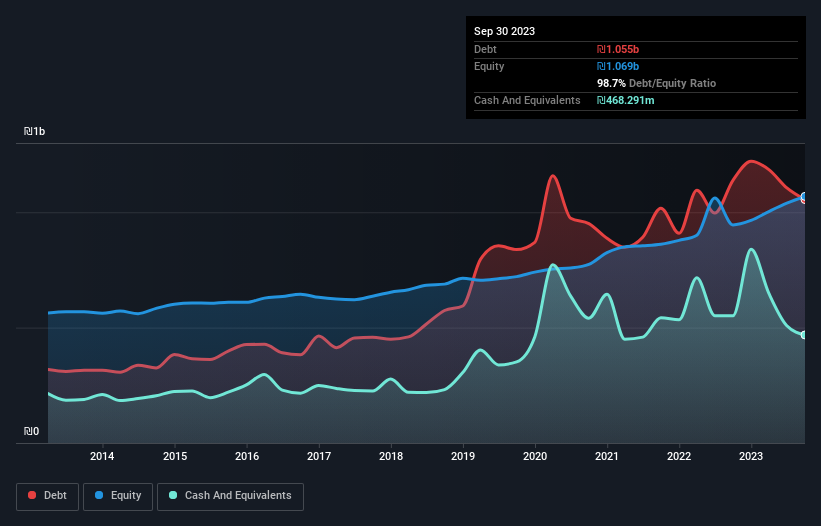This screenshot has height=526, width=821.
Task: Toggle the Debt legend button
Action: pos(48,496)
